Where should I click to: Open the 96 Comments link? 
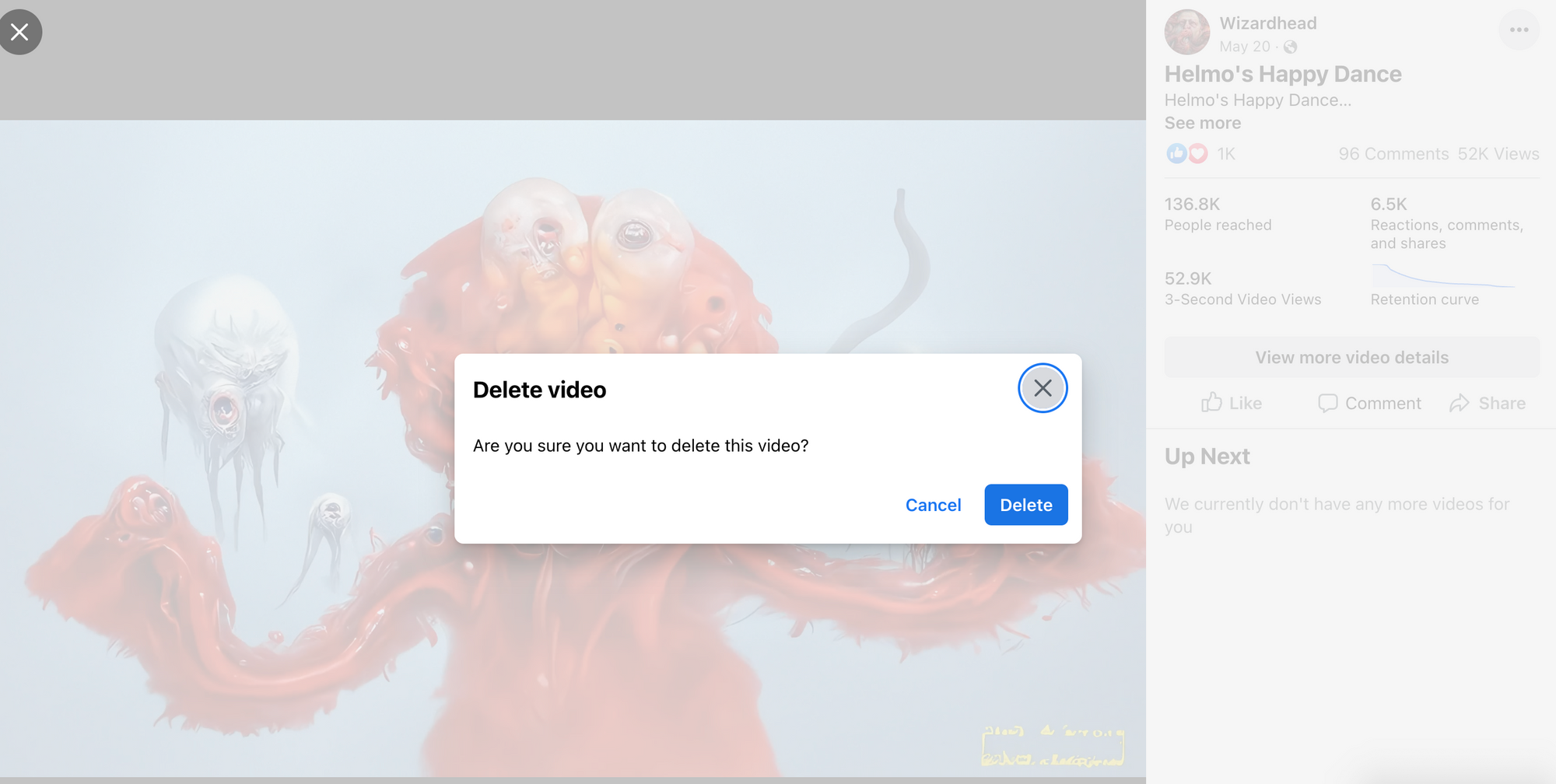click(x=1393, y=154)
